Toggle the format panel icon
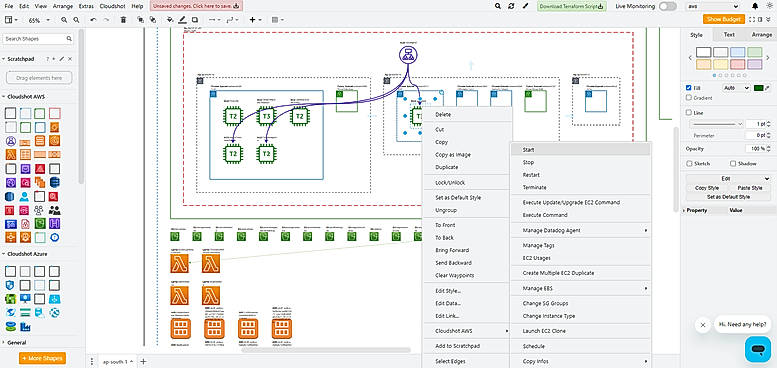777x368 pixels. coord(761,19)
